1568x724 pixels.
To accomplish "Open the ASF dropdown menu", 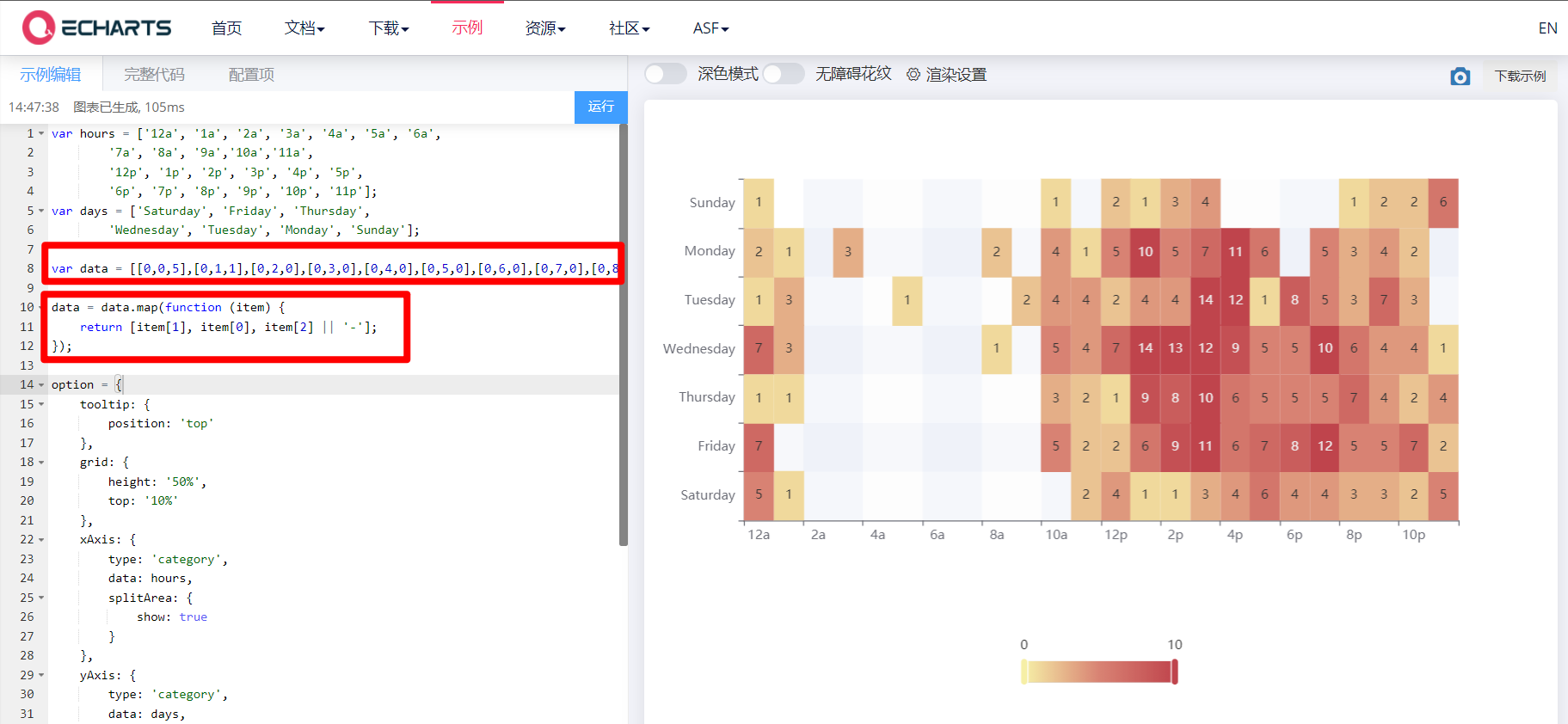I will click(x=710, y=28).
